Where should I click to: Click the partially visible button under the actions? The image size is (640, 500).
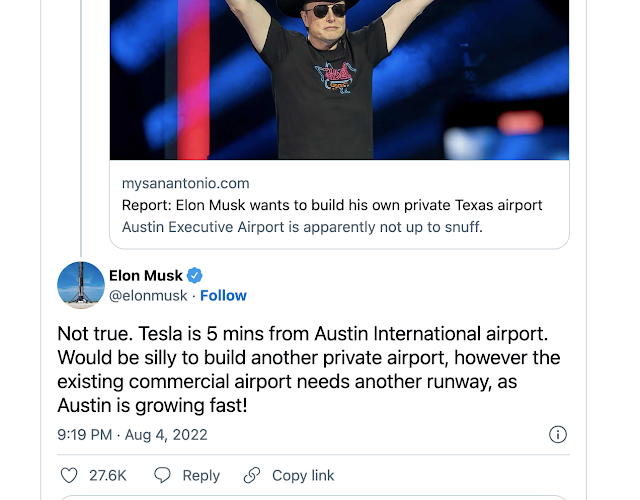(313, 496)
